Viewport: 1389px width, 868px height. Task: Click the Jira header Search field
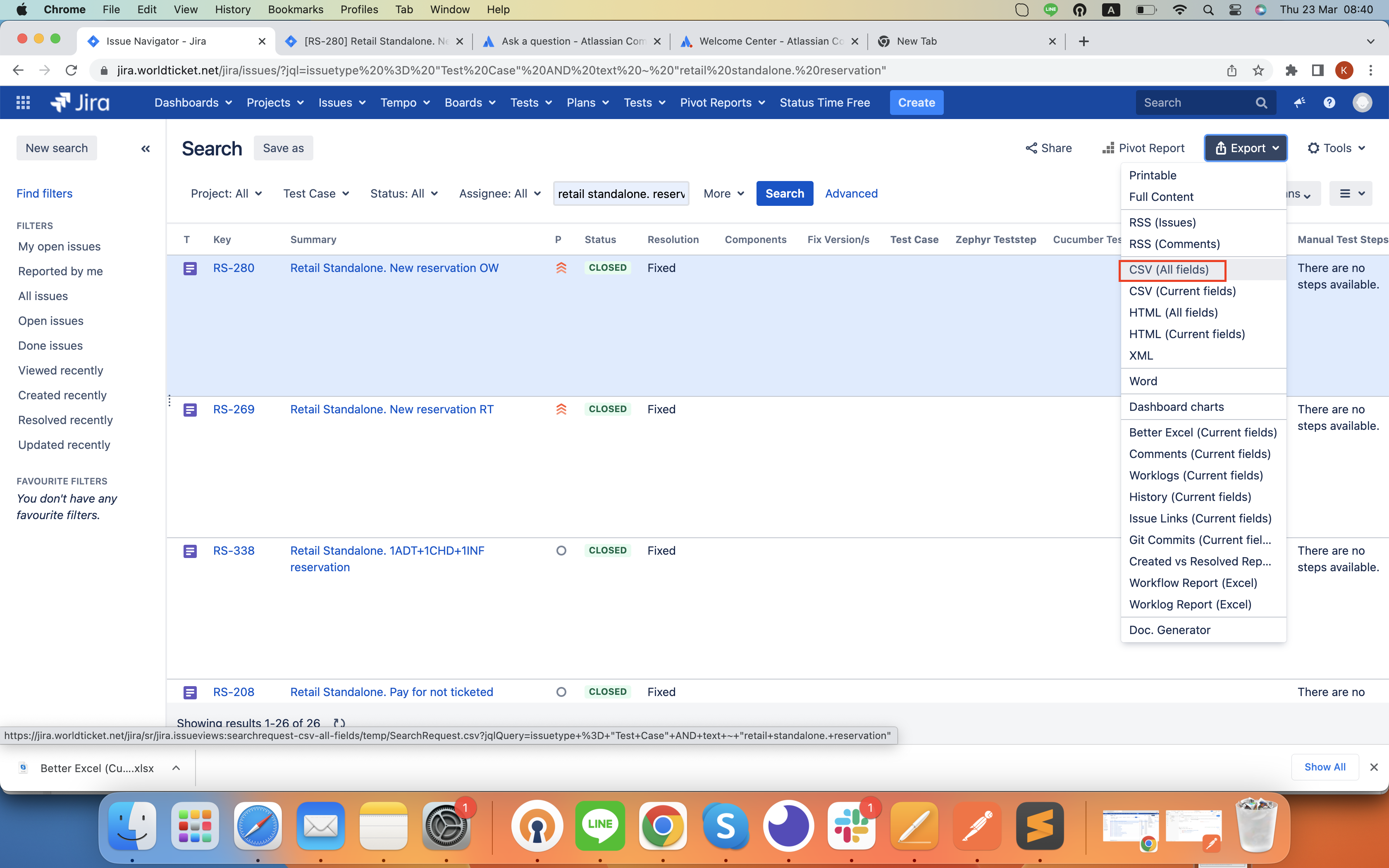(x=1205, y=103)
